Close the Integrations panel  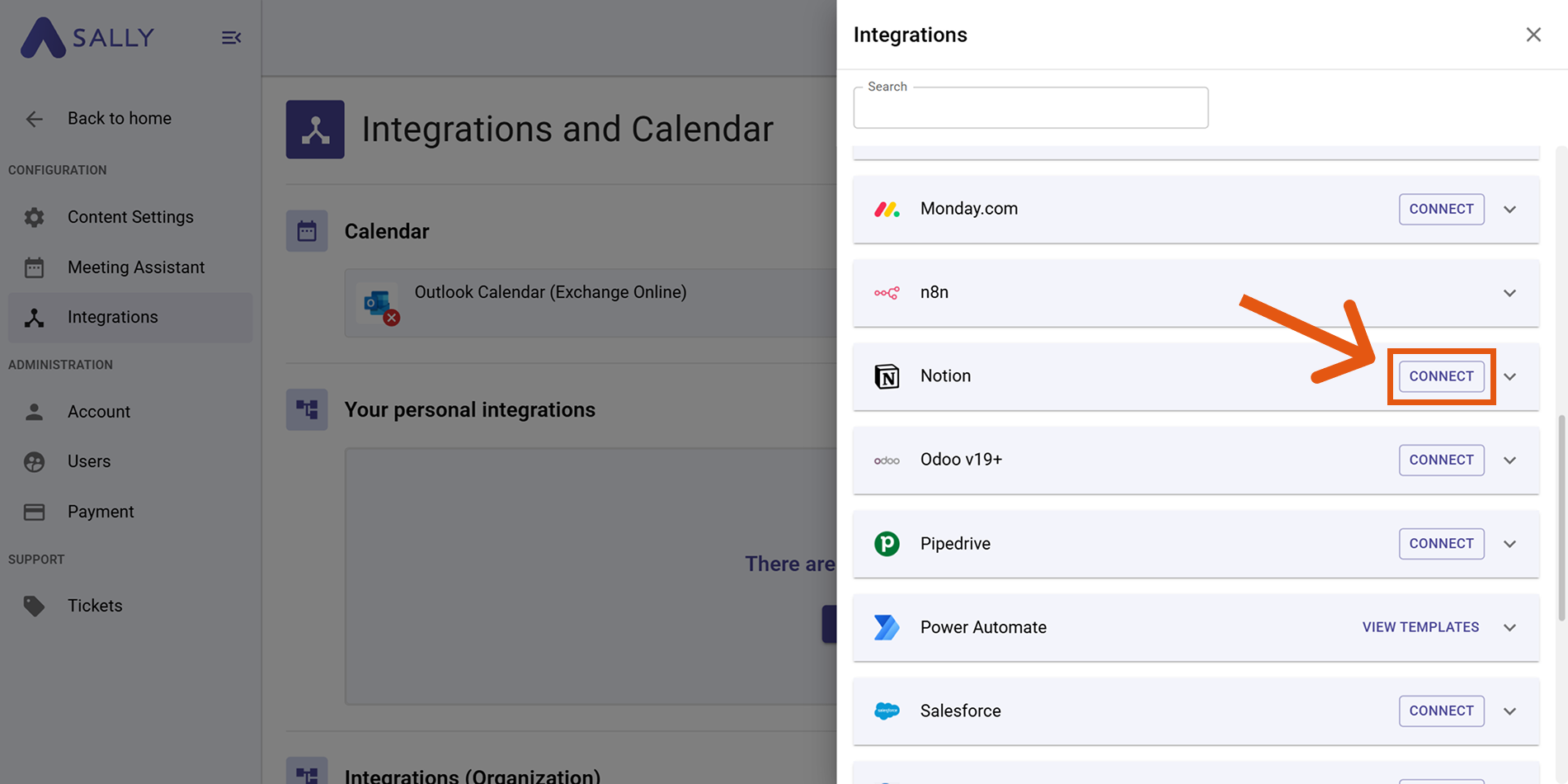pyautogui.click(x=1533, y=35)
